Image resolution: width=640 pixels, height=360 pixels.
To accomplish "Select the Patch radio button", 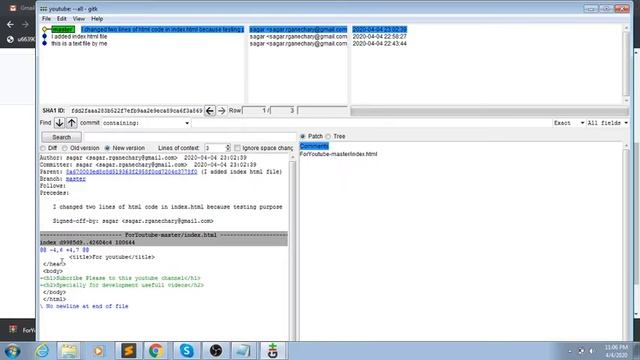I will pos(303,136).
